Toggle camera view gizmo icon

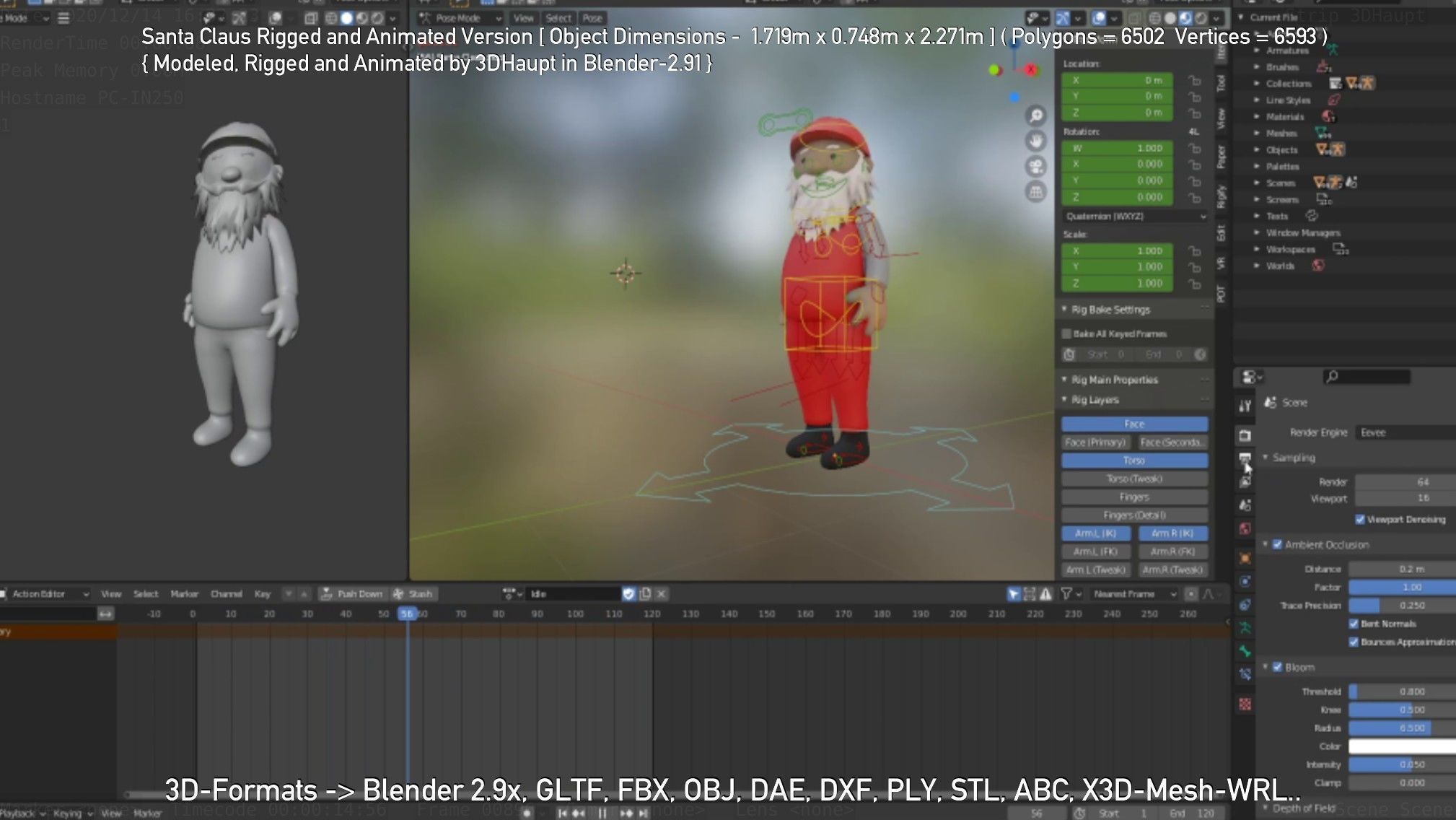1036,166
